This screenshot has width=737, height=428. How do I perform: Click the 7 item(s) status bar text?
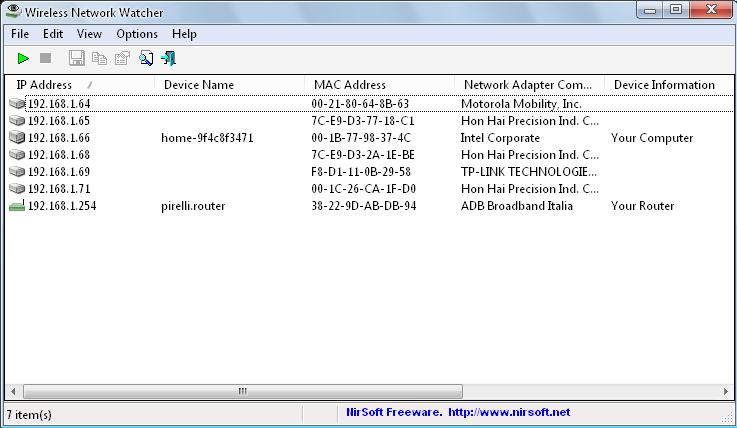point(29,414)
